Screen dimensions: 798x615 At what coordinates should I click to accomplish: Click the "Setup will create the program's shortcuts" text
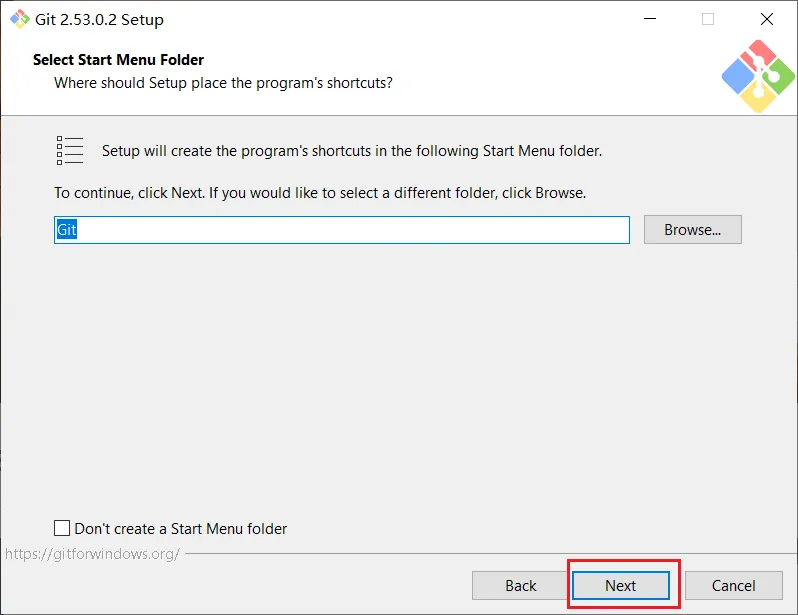(352, 151)
